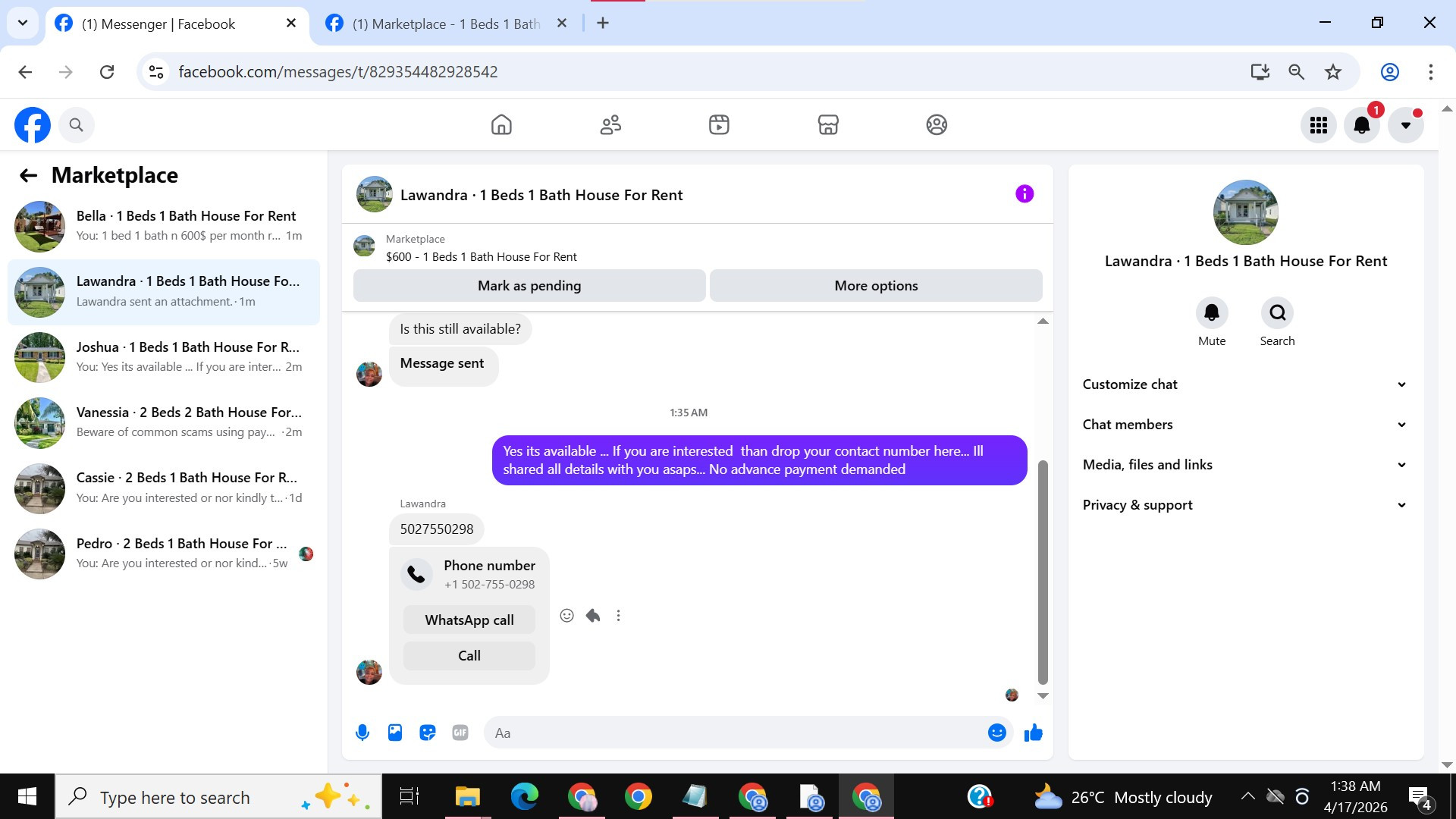1456x819 pixels.
Task: Start a WhatsApp call
Action: 469,620
